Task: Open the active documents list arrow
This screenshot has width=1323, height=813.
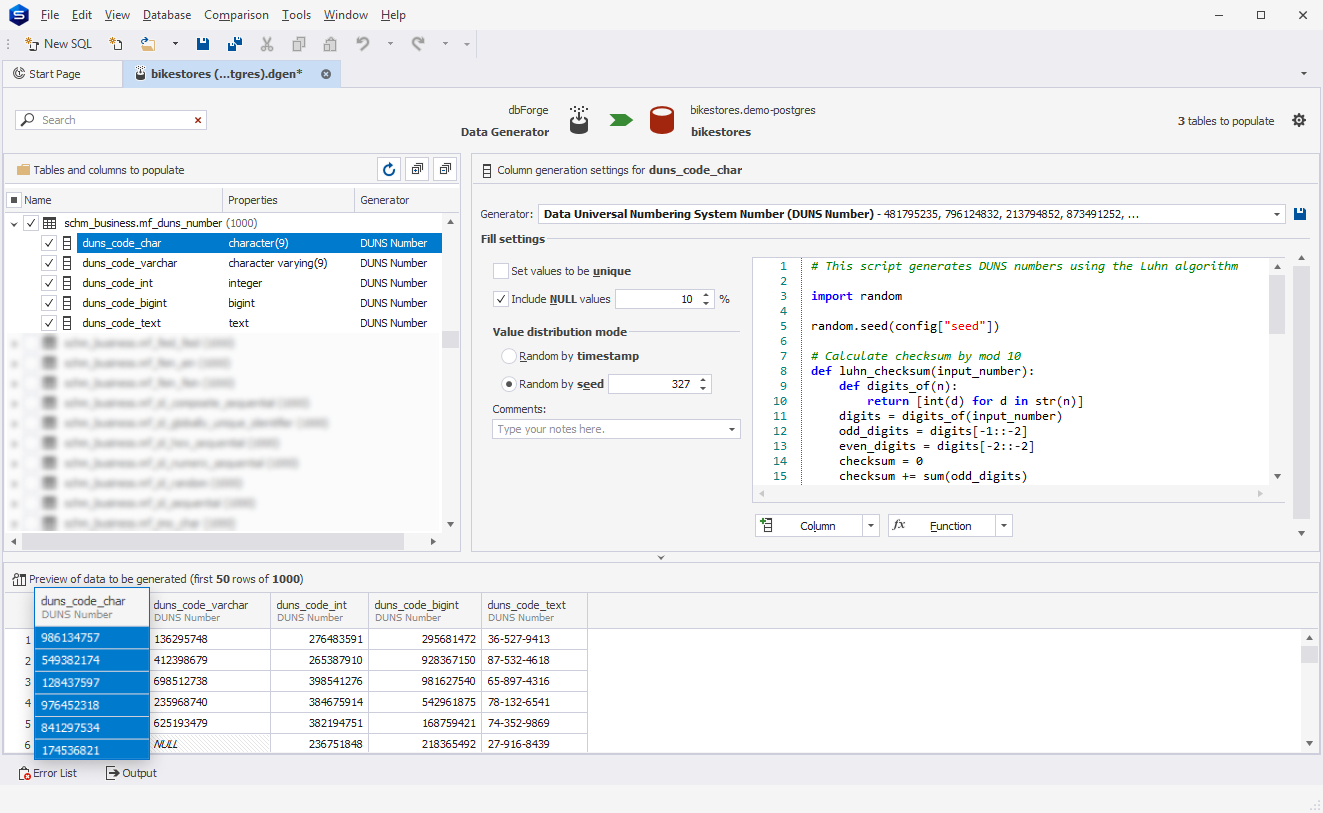Action: tap(1304, 74)
